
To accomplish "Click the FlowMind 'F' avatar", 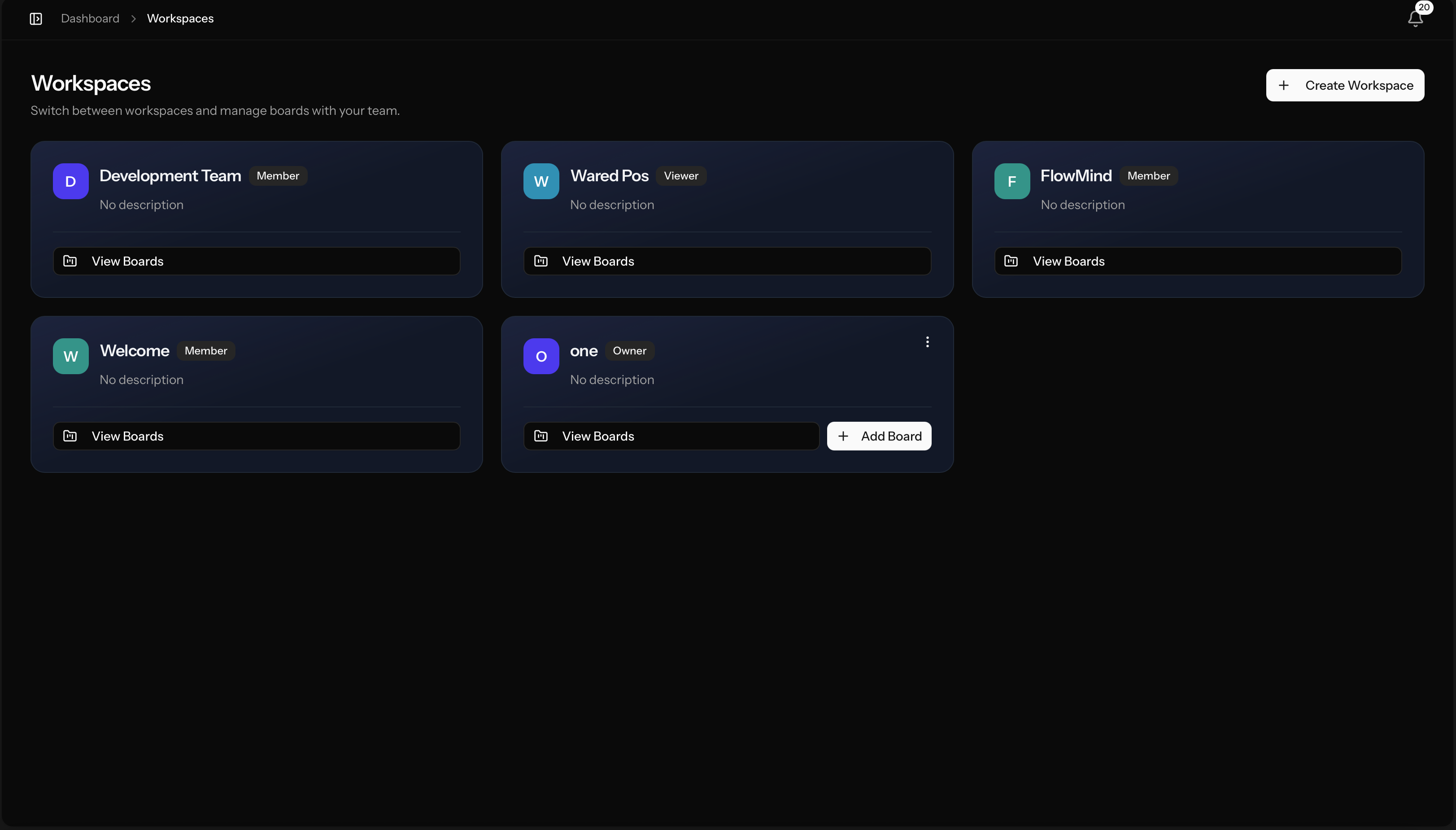I will point(1011,181).
